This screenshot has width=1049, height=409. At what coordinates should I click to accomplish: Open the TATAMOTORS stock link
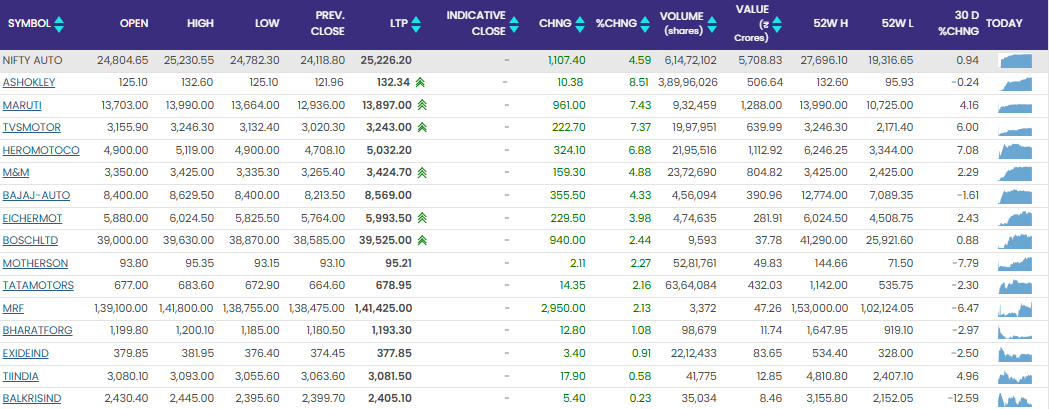coord(38,286)
